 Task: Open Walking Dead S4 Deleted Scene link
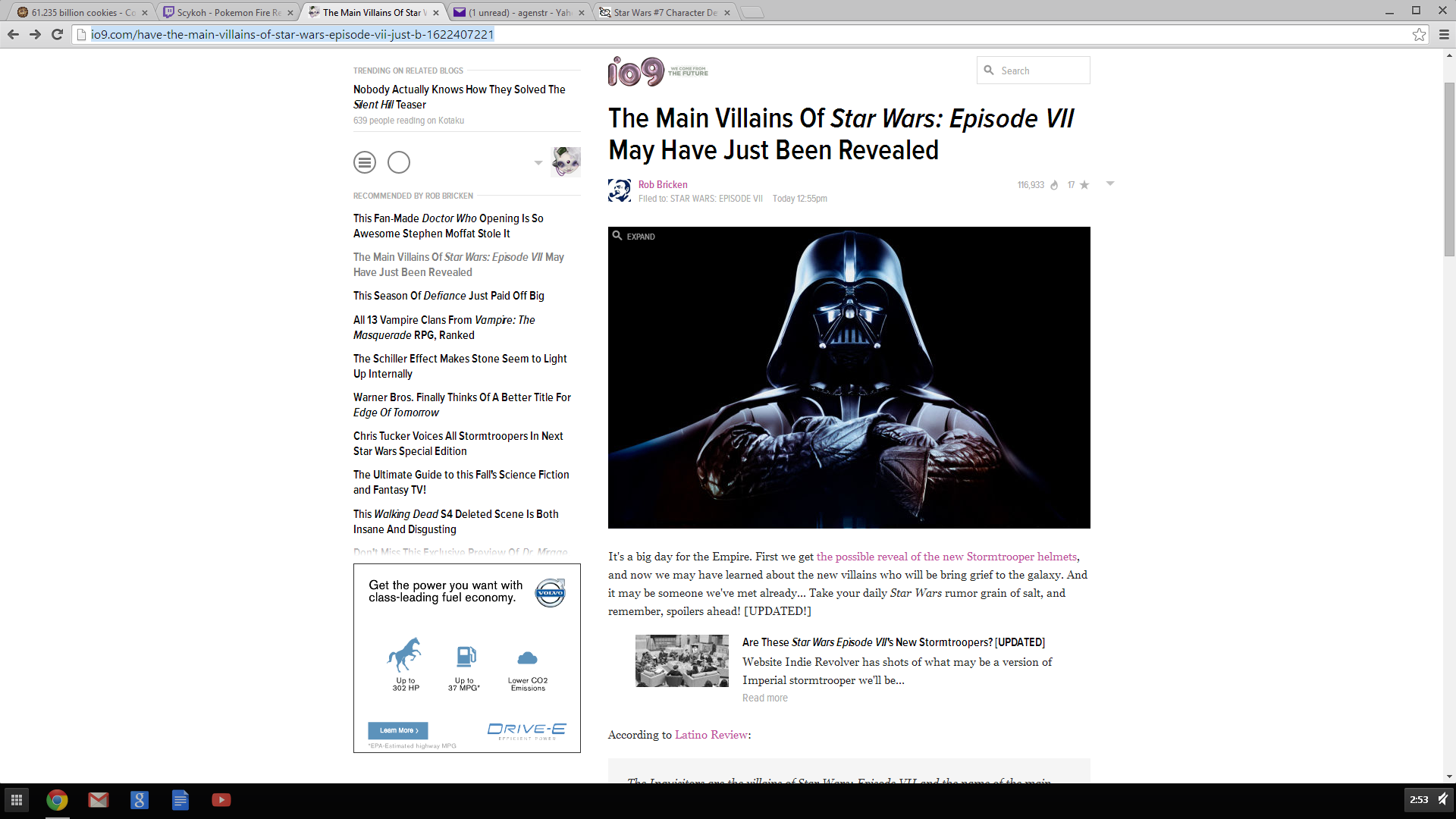(456, 522)
